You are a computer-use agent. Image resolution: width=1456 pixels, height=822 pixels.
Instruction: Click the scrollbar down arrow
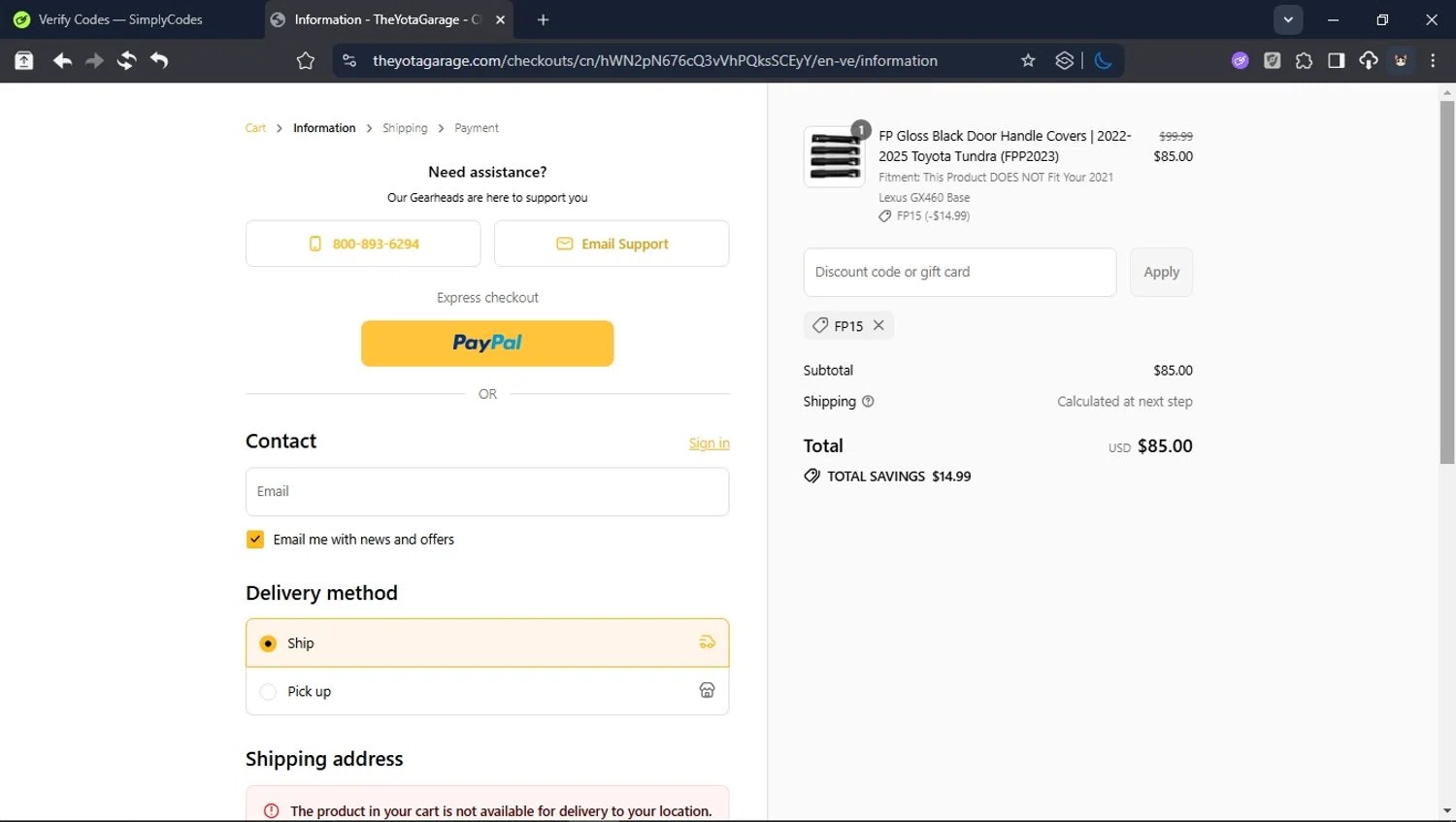point(1447,811)
